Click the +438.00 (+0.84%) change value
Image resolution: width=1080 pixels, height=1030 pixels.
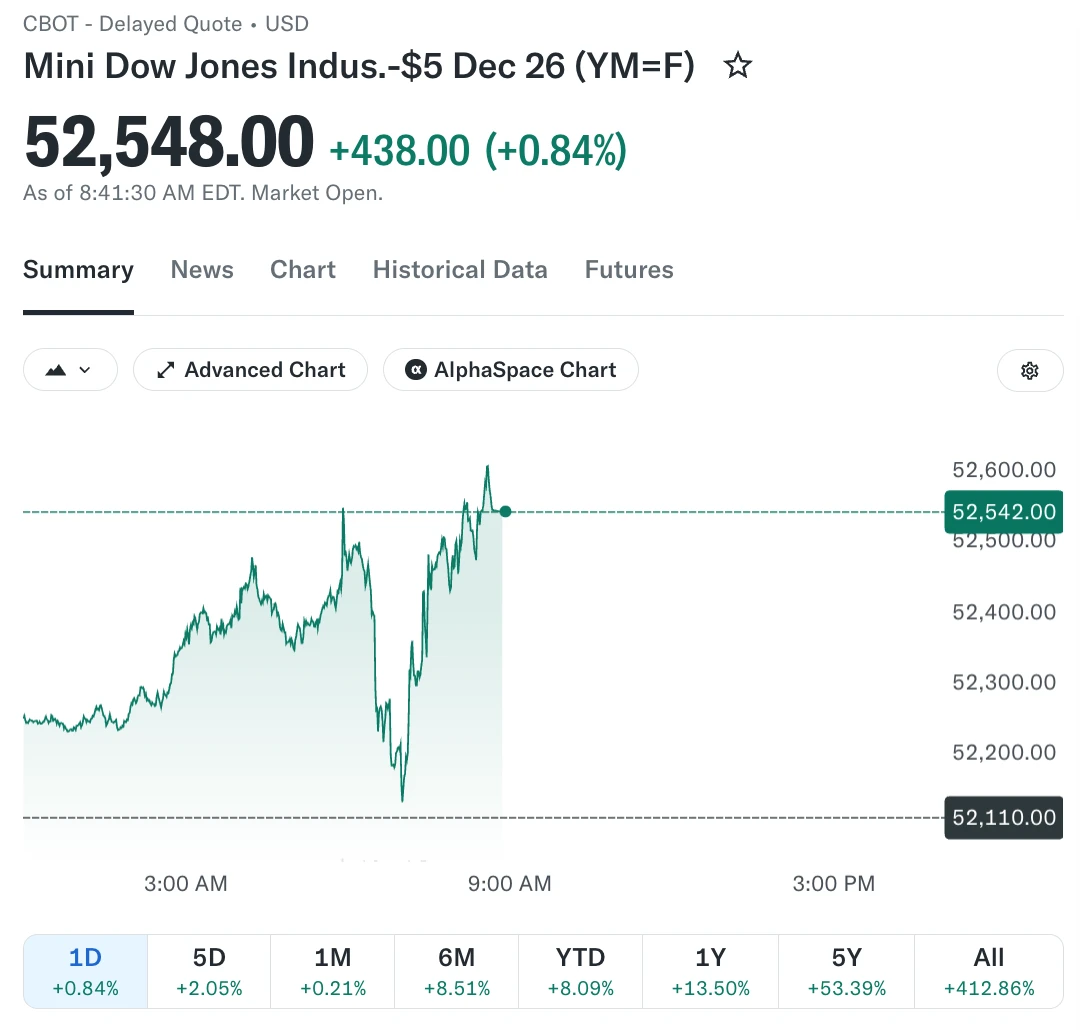coord(478,150)
